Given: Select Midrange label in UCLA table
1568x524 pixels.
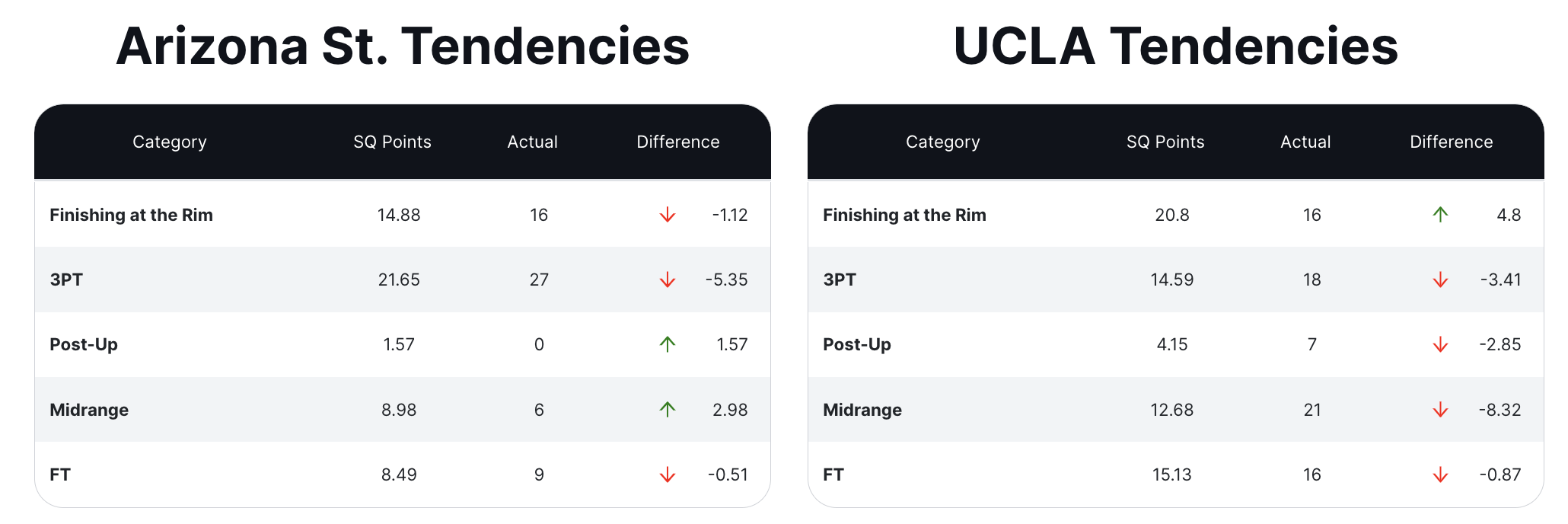Looking at the screenshot, I should coord(862,410).
